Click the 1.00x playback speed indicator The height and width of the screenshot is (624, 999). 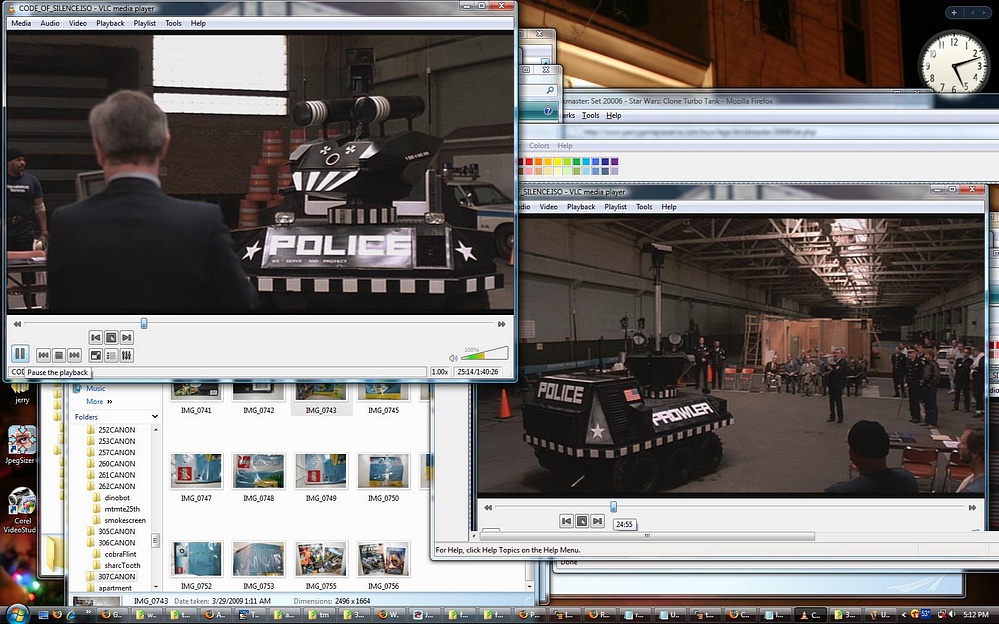pos(440,372)
